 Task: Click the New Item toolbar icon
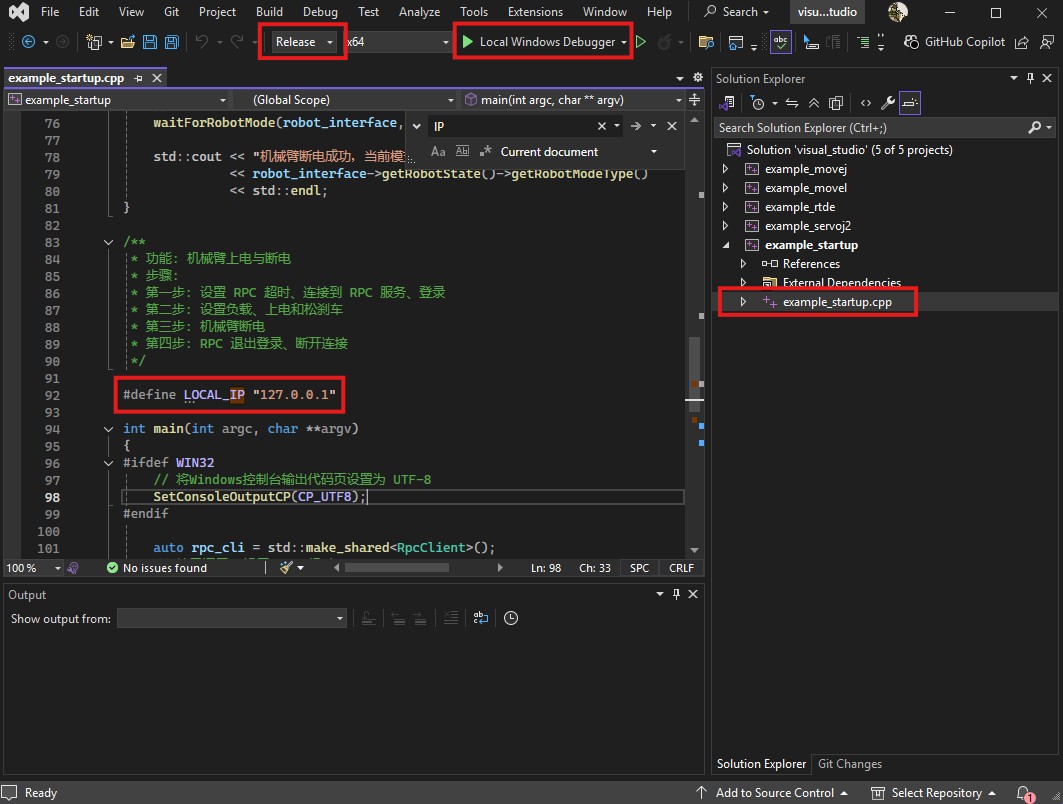94,42
